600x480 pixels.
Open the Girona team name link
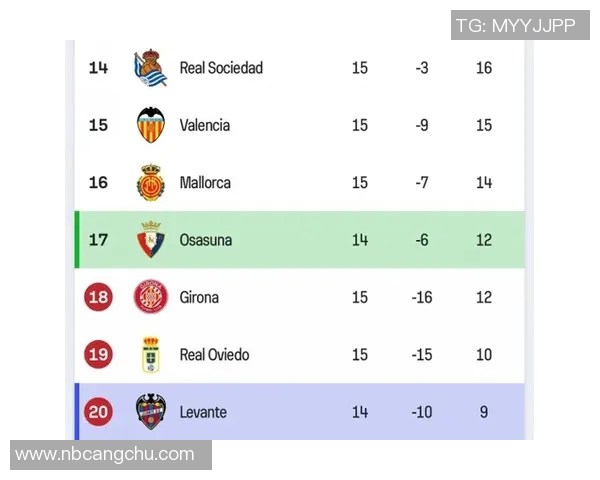click(x=199, y=297)
